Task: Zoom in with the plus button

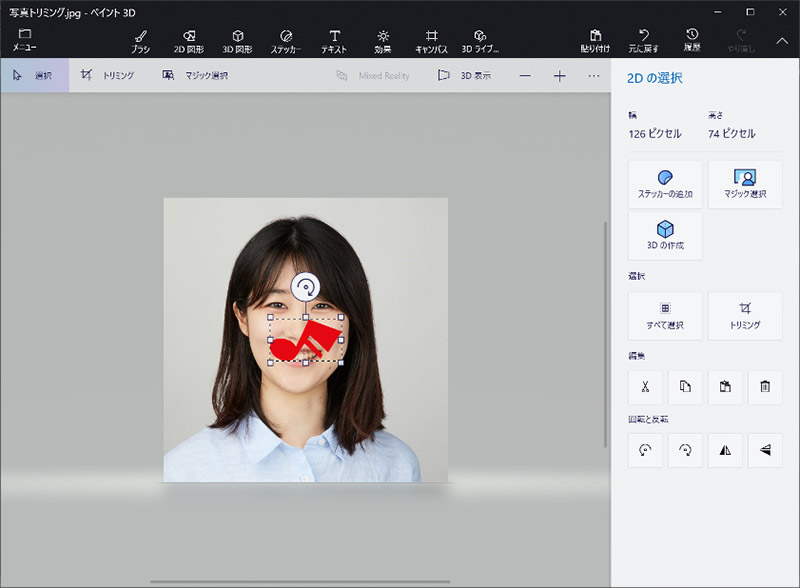Action: (559, 76)
